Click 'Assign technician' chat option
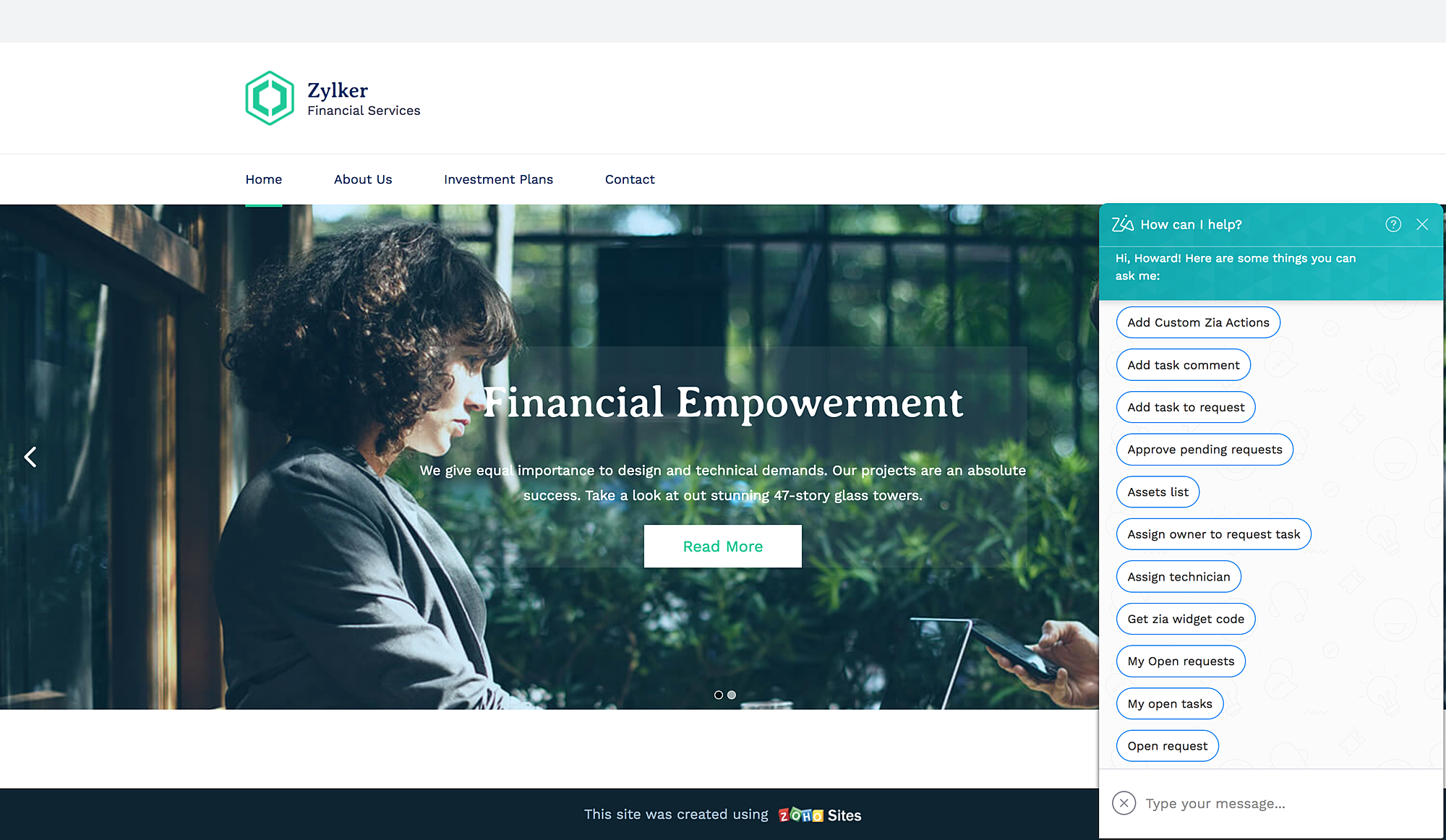This screenshot has width=1446, height=840. 1179,576
